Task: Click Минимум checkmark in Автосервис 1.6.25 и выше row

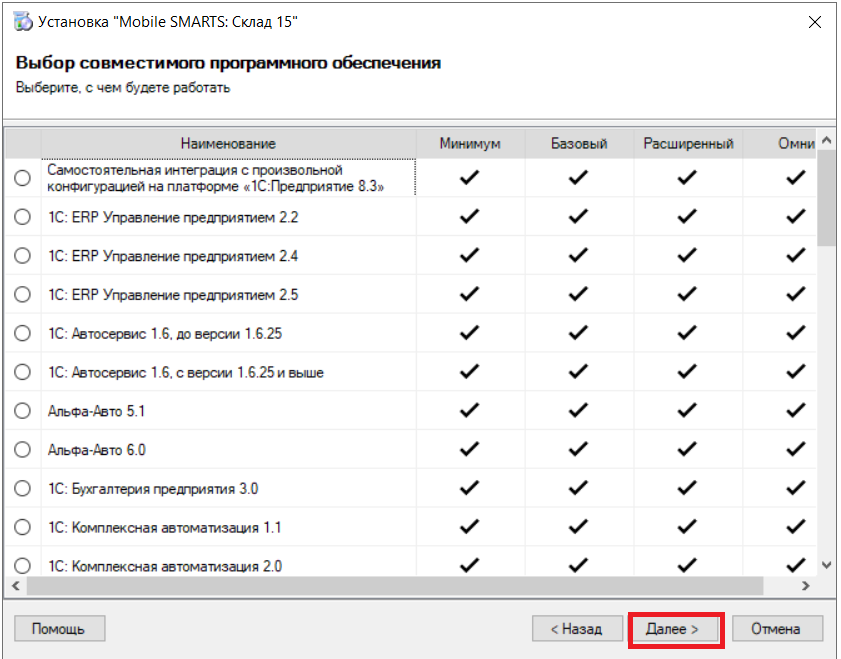Action: coord(469,372)
